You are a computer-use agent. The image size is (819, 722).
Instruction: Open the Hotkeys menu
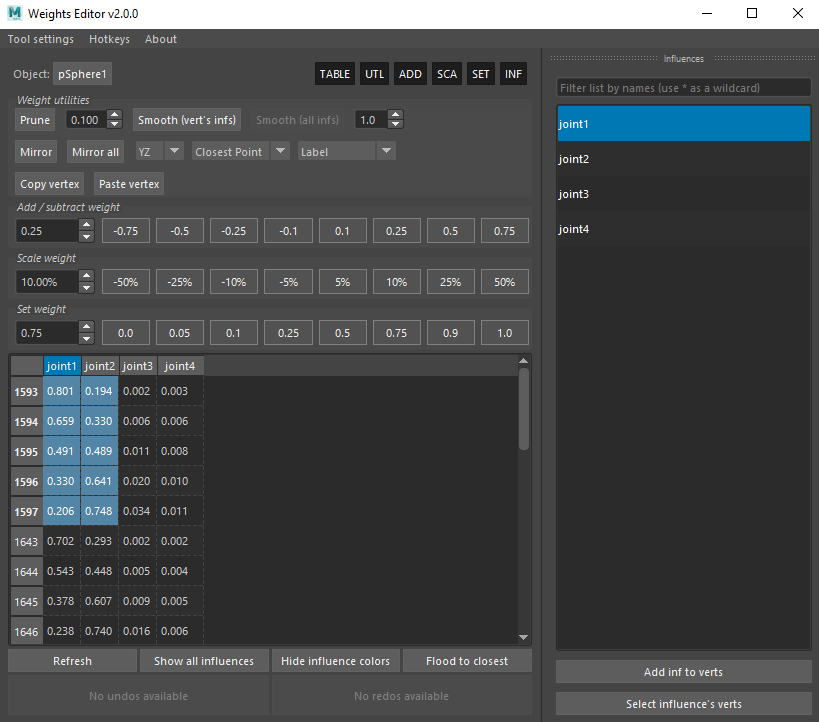tap(109, 39)
